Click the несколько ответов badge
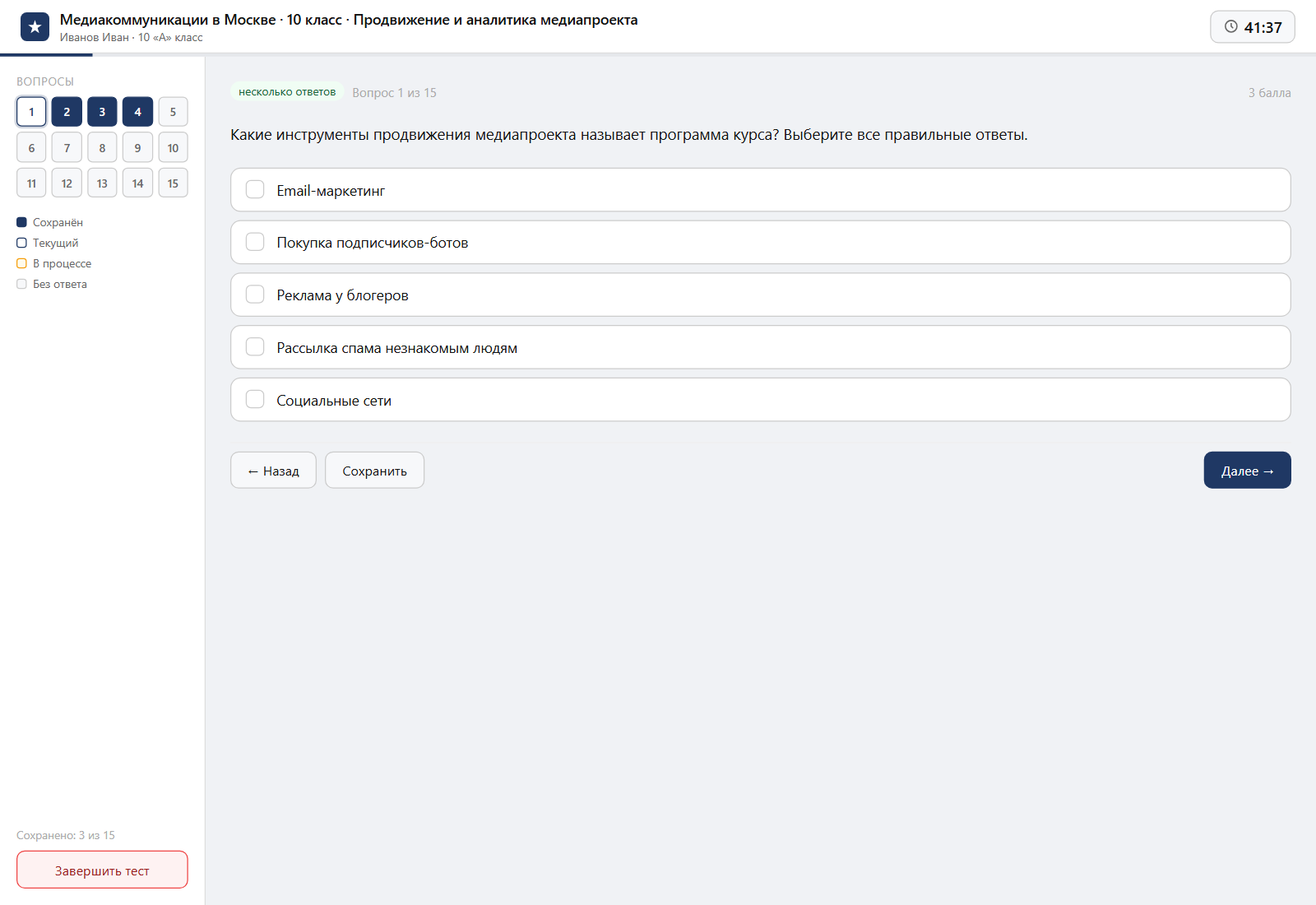Screen dimensions: 1316x905 287,92
